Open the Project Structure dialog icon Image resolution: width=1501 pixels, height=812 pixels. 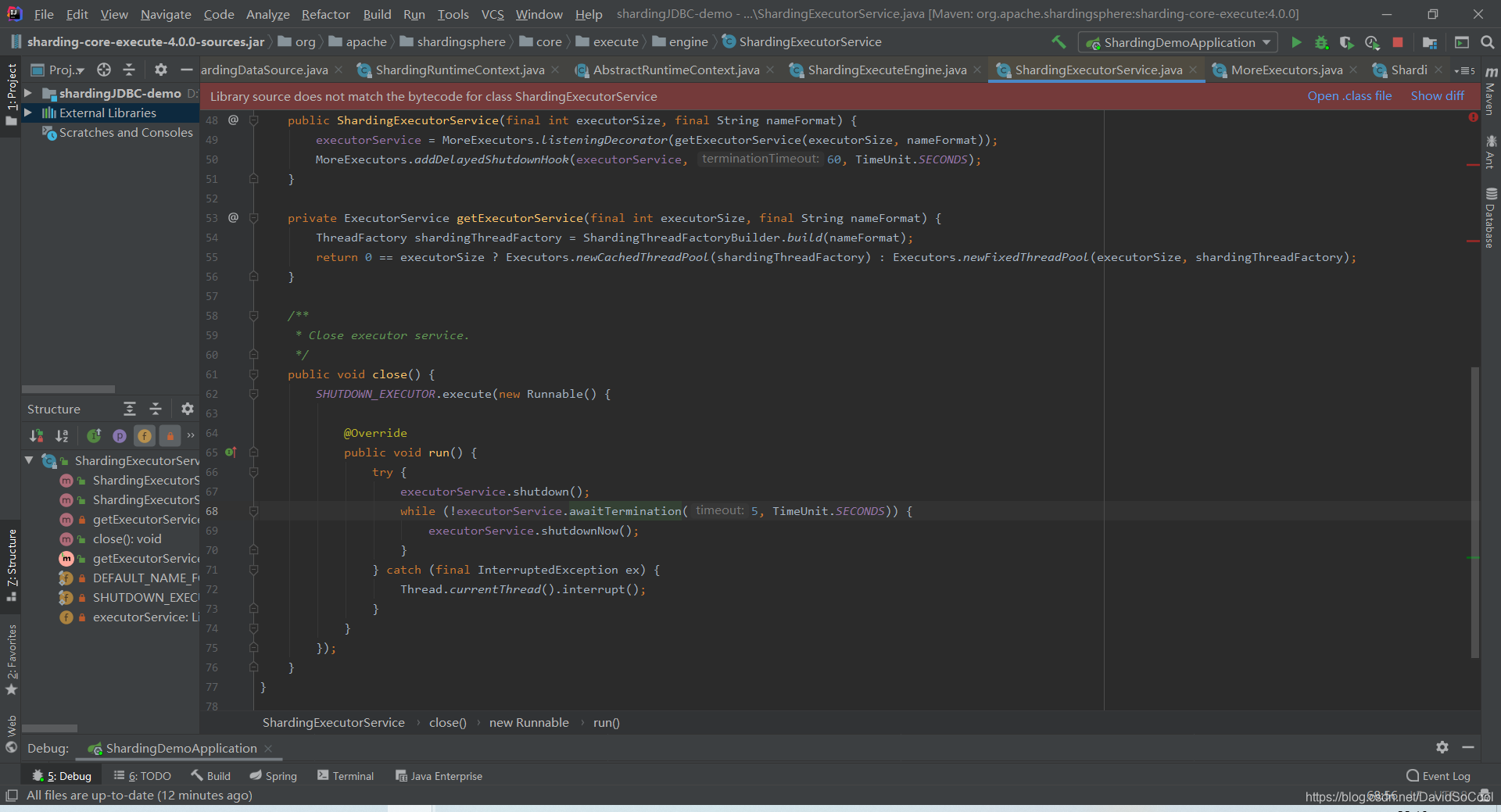click(1430, 42)
